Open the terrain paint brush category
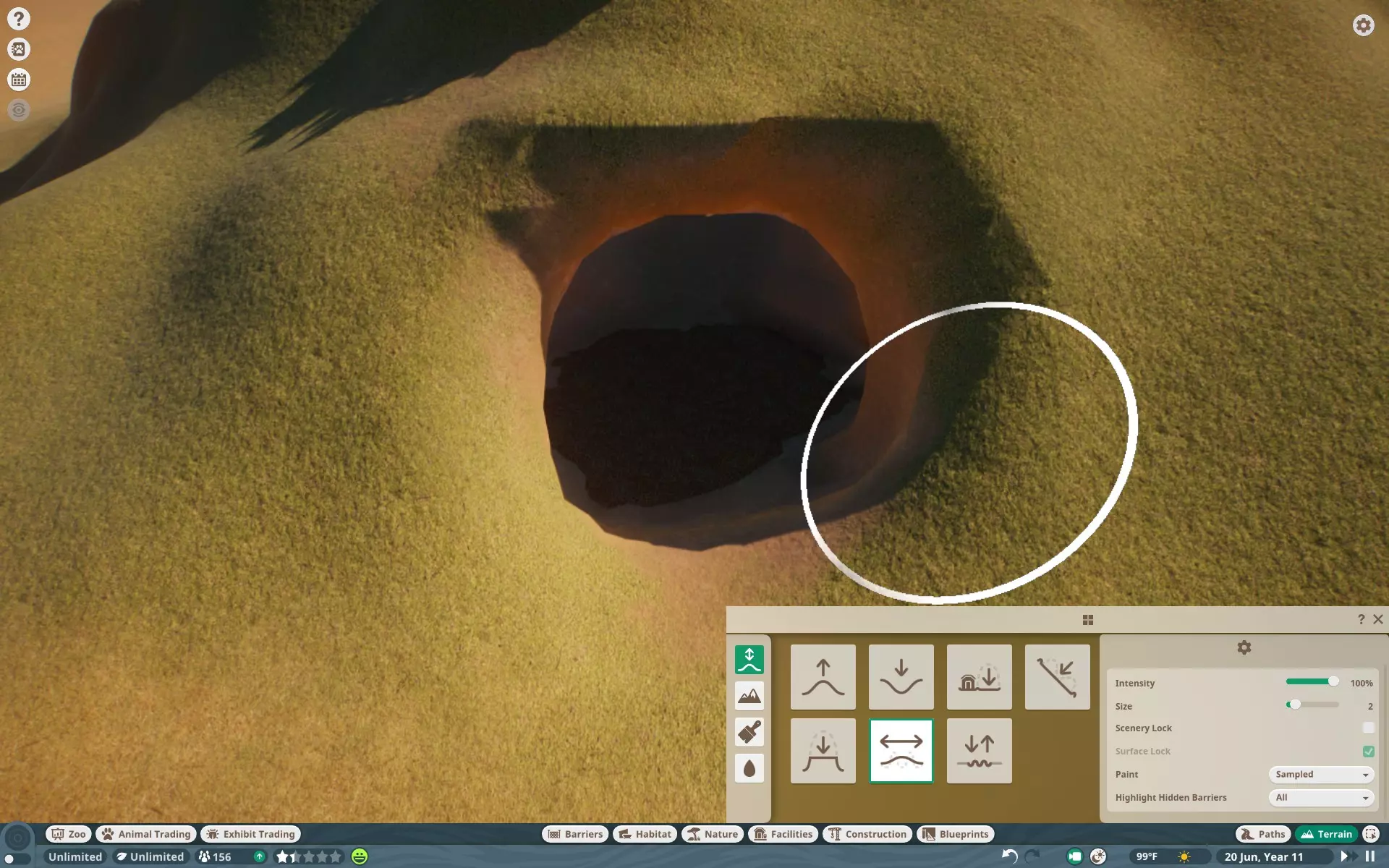The width and height of the screenshot is (1389, 868). [x=749, y=732]
